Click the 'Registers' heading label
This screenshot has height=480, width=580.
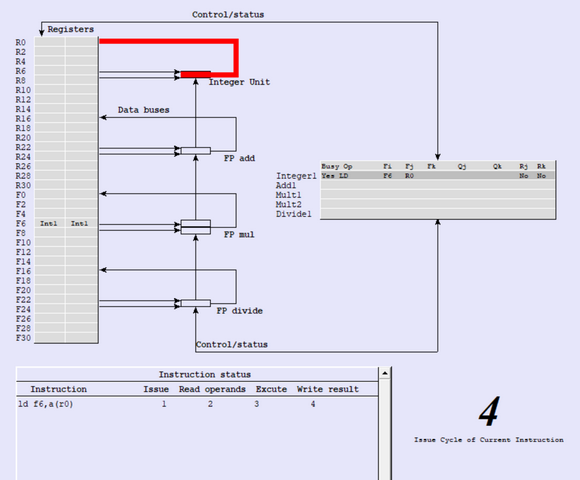[x=71, y=29]
